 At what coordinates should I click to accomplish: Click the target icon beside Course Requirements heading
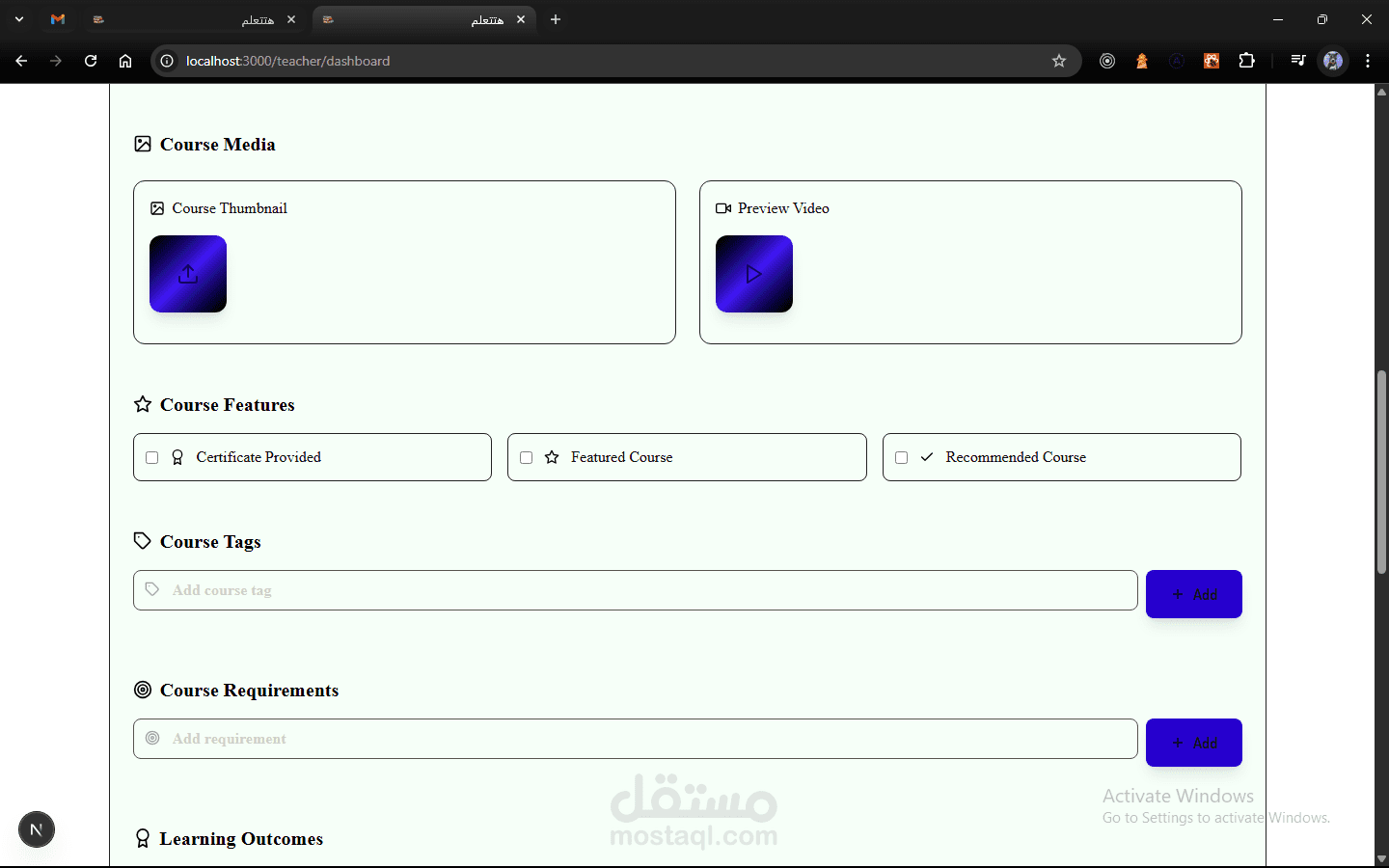click(x=143, y=690)
